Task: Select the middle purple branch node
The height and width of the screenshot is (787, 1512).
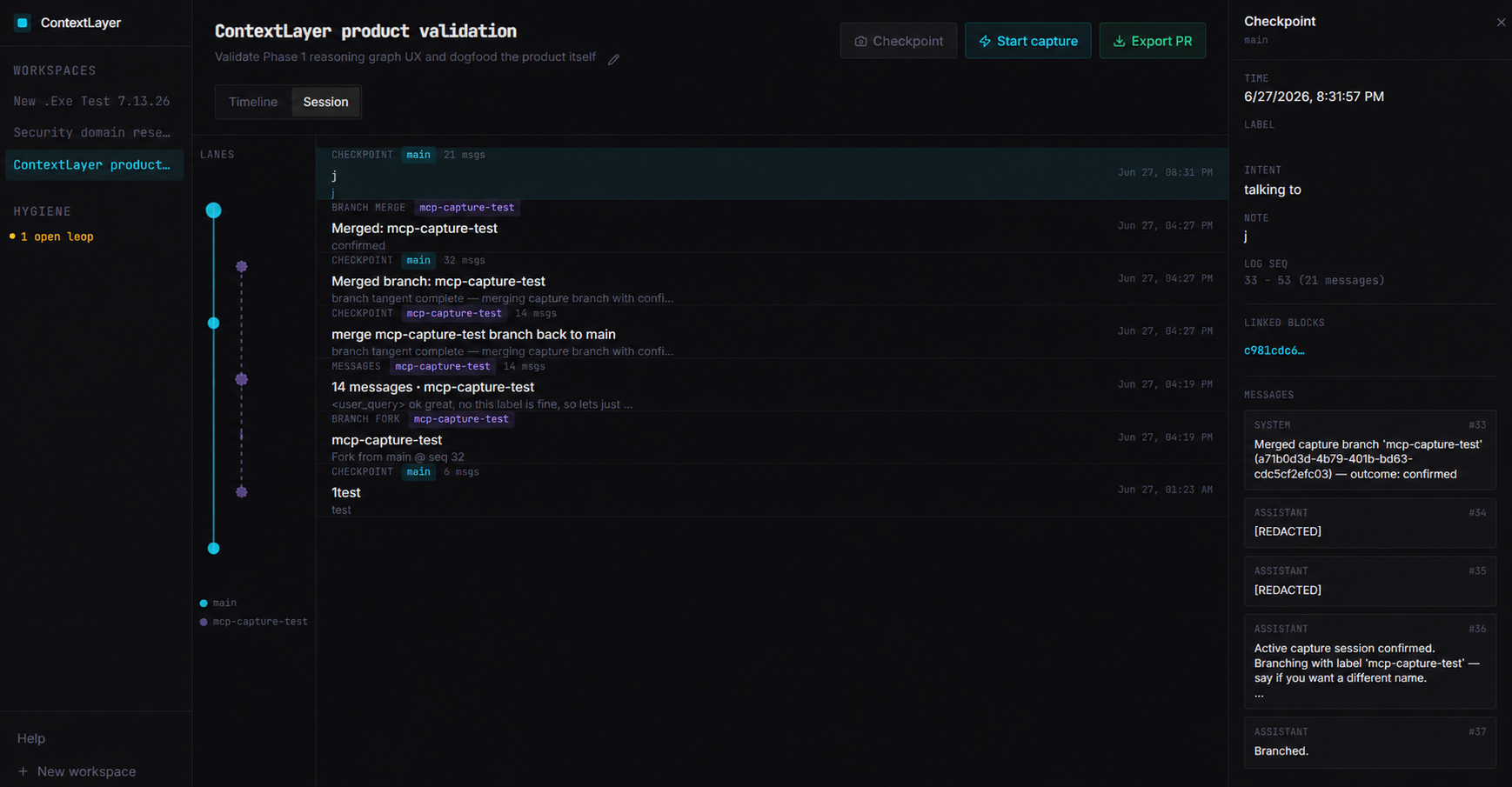Action: coord(242,379)
